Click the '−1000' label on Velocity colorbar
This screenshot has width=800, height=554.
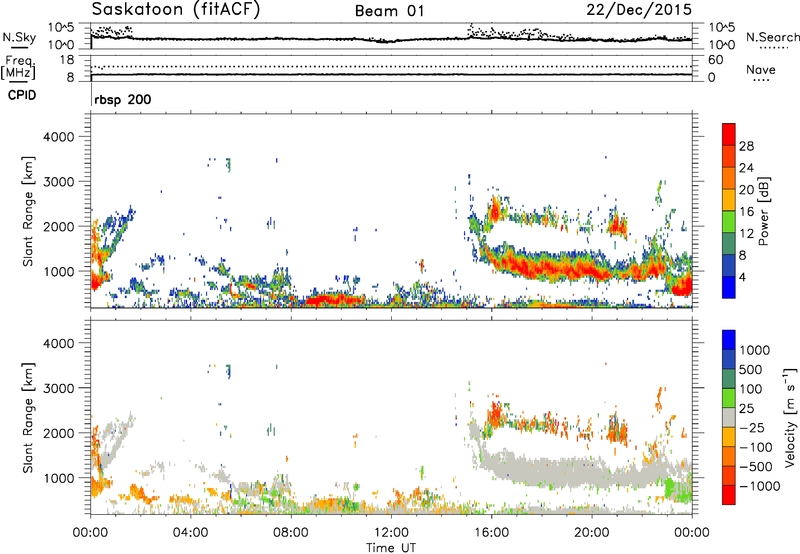pyautogui.click(x=760, y=486)
